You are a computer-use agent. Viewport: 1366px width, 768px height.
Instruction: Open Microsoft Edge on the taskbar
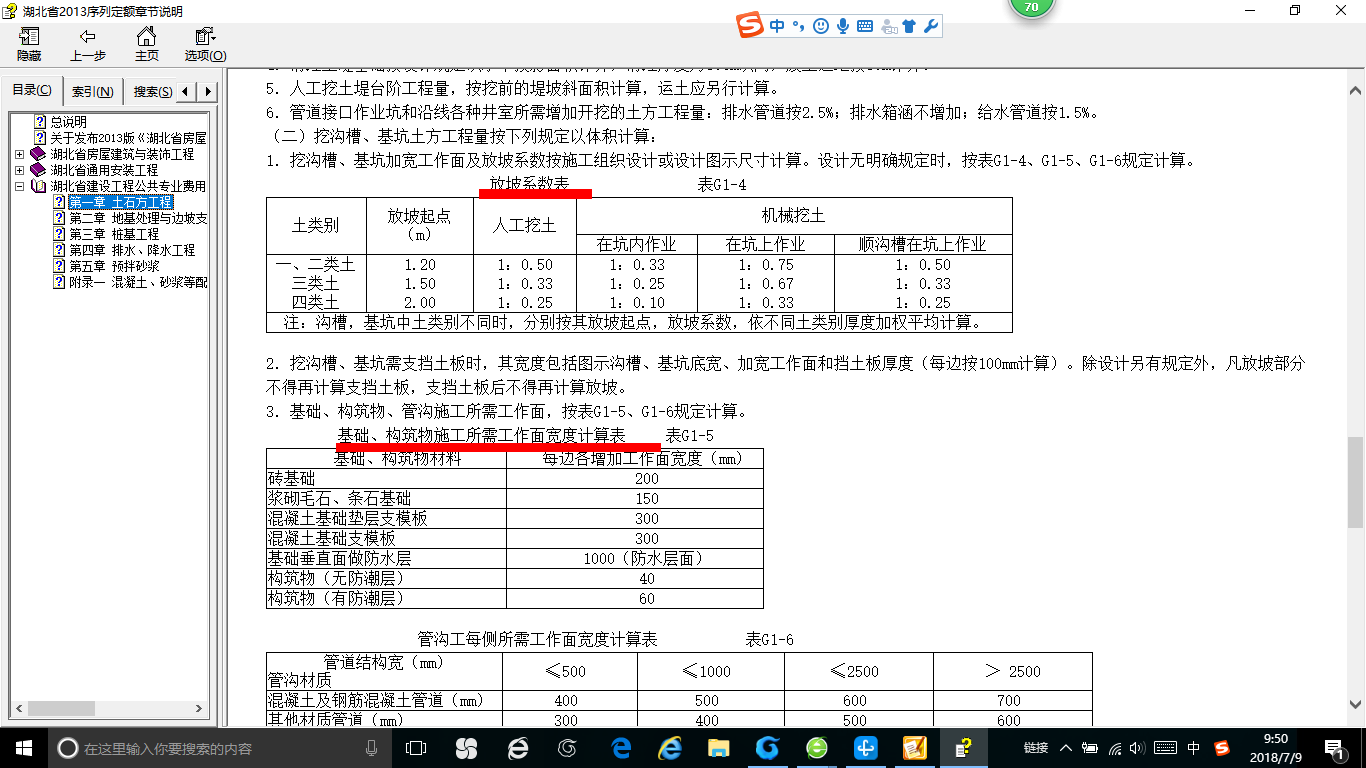click(x=620, y=747)
